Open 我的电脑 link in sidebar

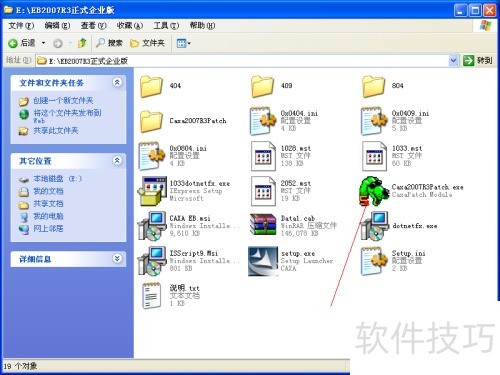click(48, 216)
